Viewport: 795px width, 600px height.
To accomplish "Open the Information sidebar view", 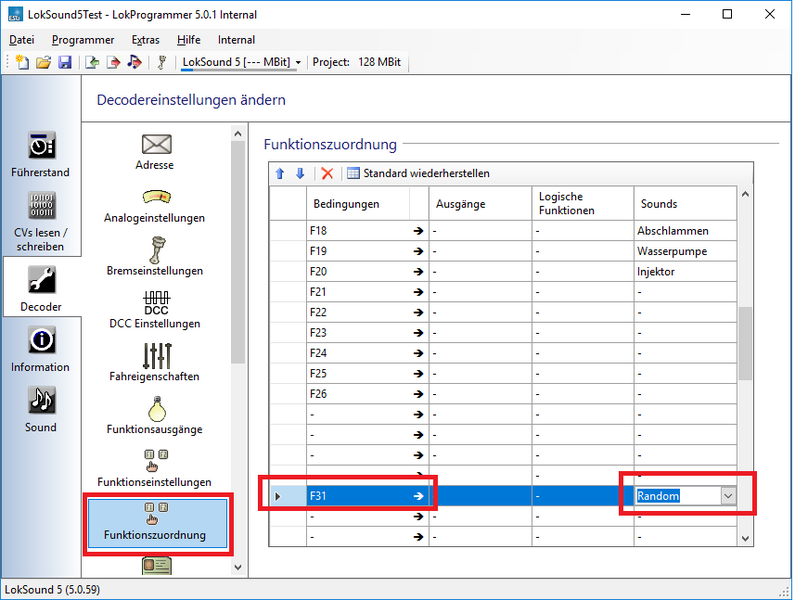I will click(x=41, y=349).
